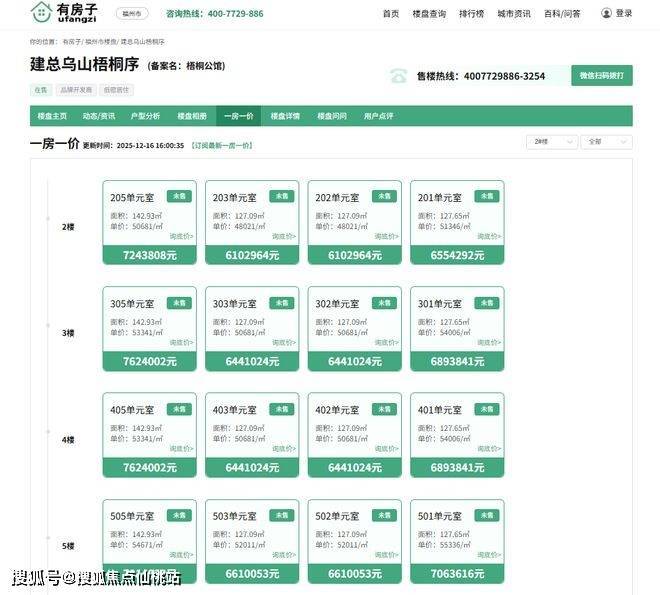Click the 402单元室 card title
660x595 pixels.
coord(337,410)
